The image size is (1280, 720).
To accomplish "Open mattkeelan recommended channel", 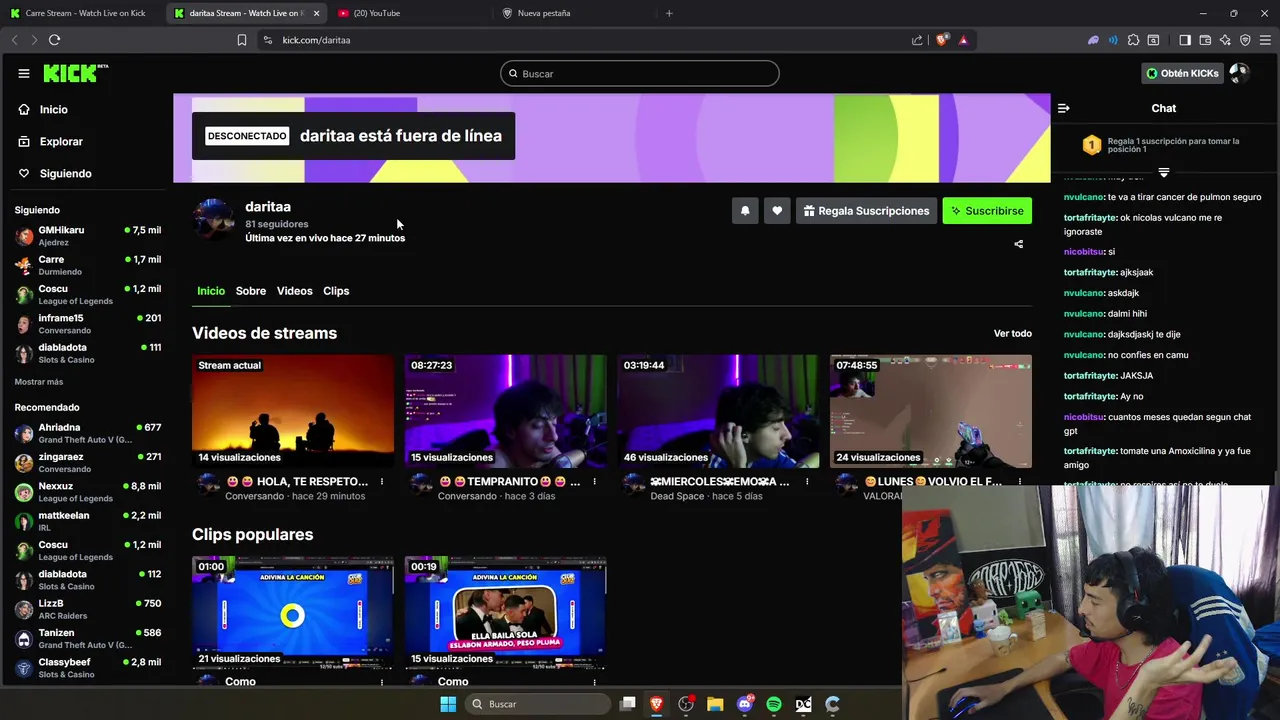I will (88, 521).
